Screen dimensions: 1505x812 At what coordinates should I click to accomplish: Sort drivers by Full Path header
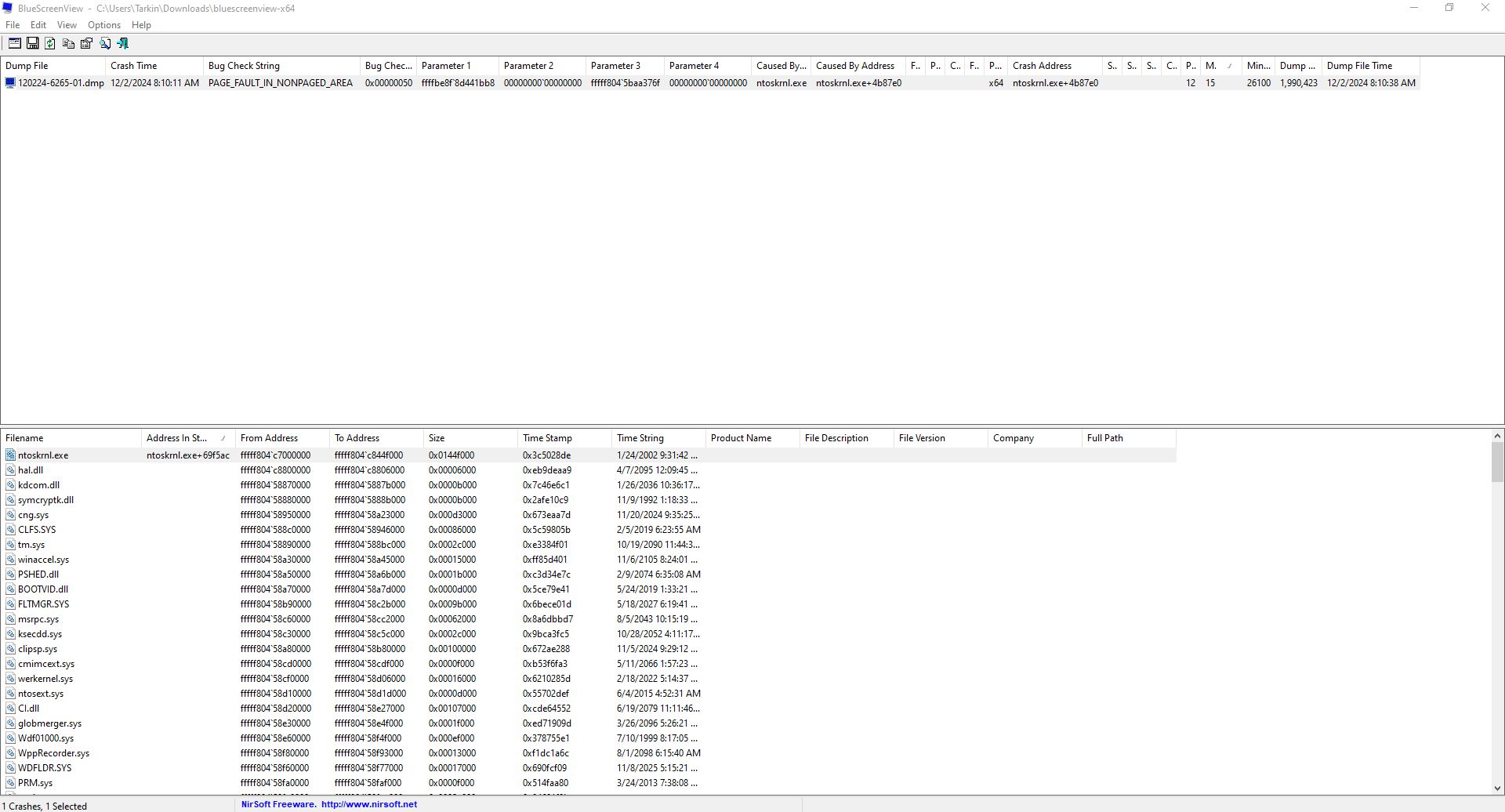[1129, 438]
